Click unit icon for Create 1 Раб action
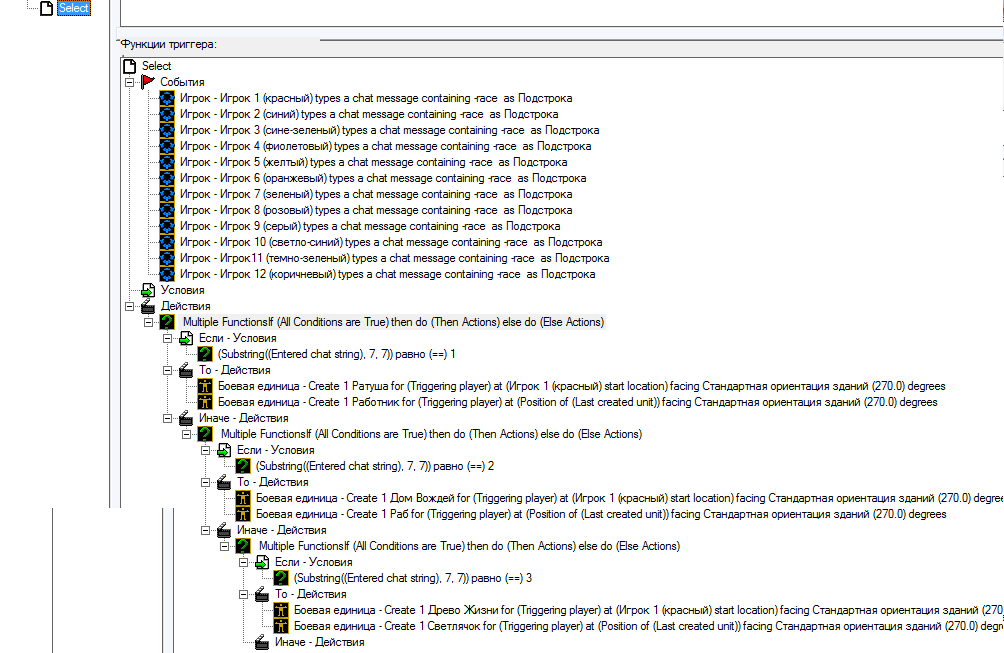The height and width of the screenshot is (653, 1004). coord(243,514)
